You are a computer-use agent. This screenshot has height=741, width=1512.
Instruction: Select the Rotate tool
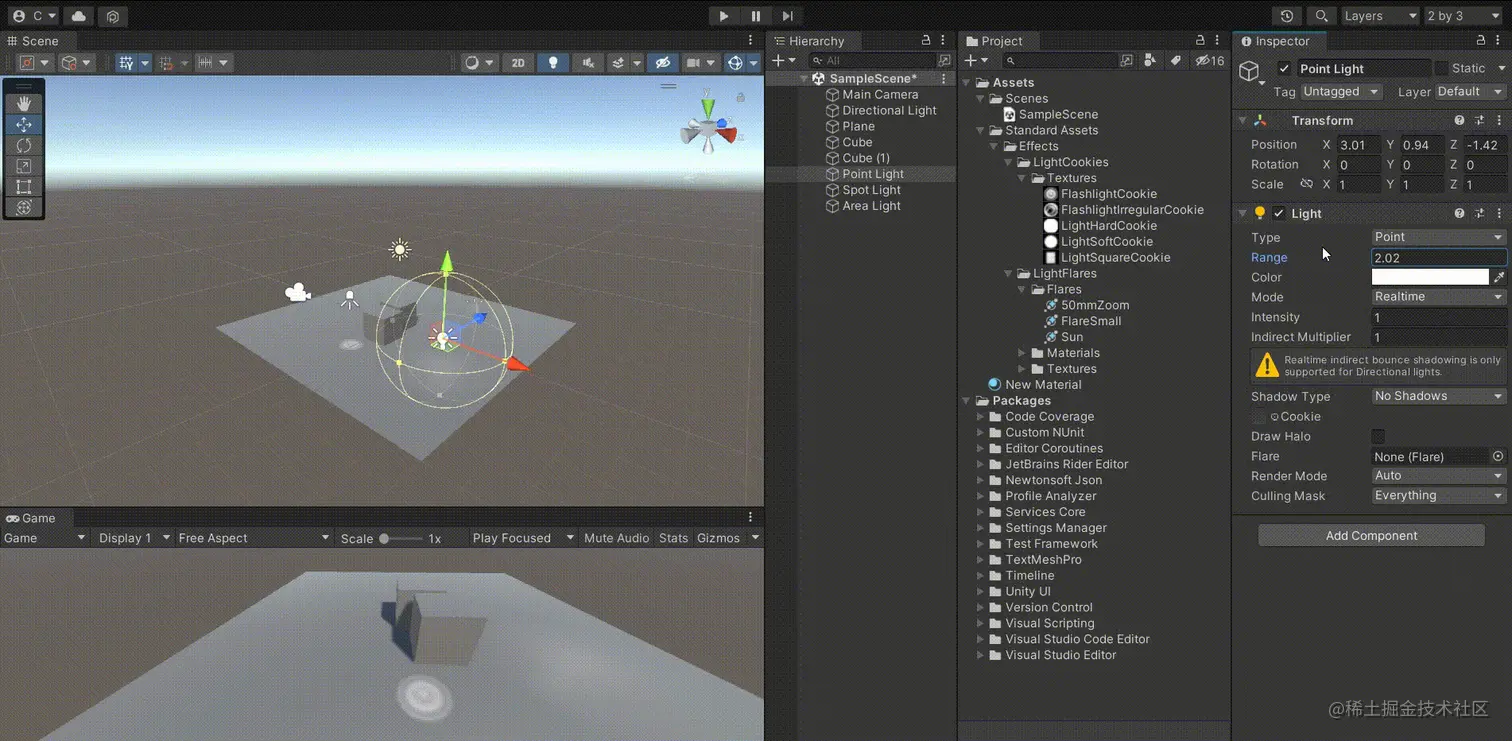22,145
